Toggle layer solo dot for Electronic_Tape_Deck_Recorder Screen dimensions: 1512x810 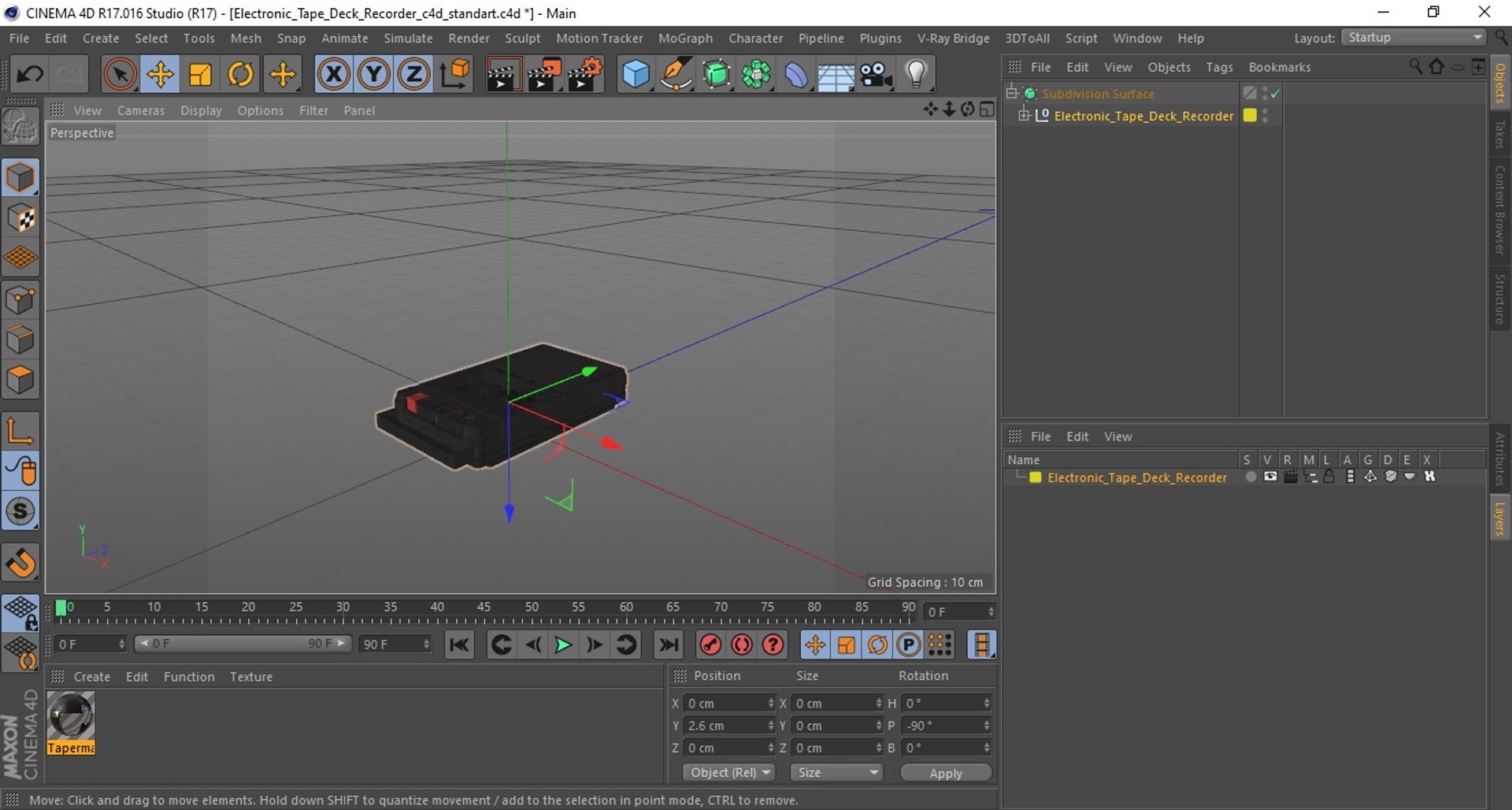click(1251, 477)
